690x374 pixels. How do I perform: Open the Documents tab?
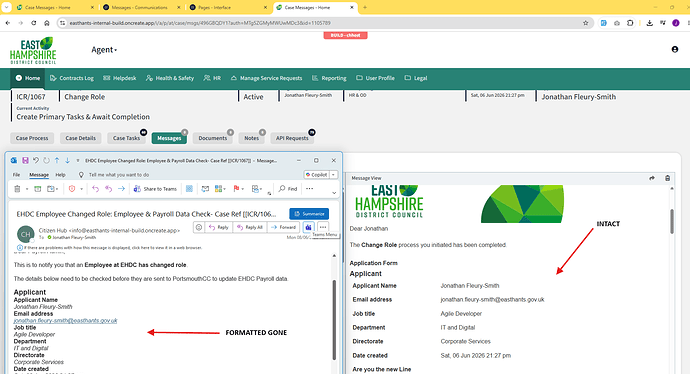(x=213, y=138)
